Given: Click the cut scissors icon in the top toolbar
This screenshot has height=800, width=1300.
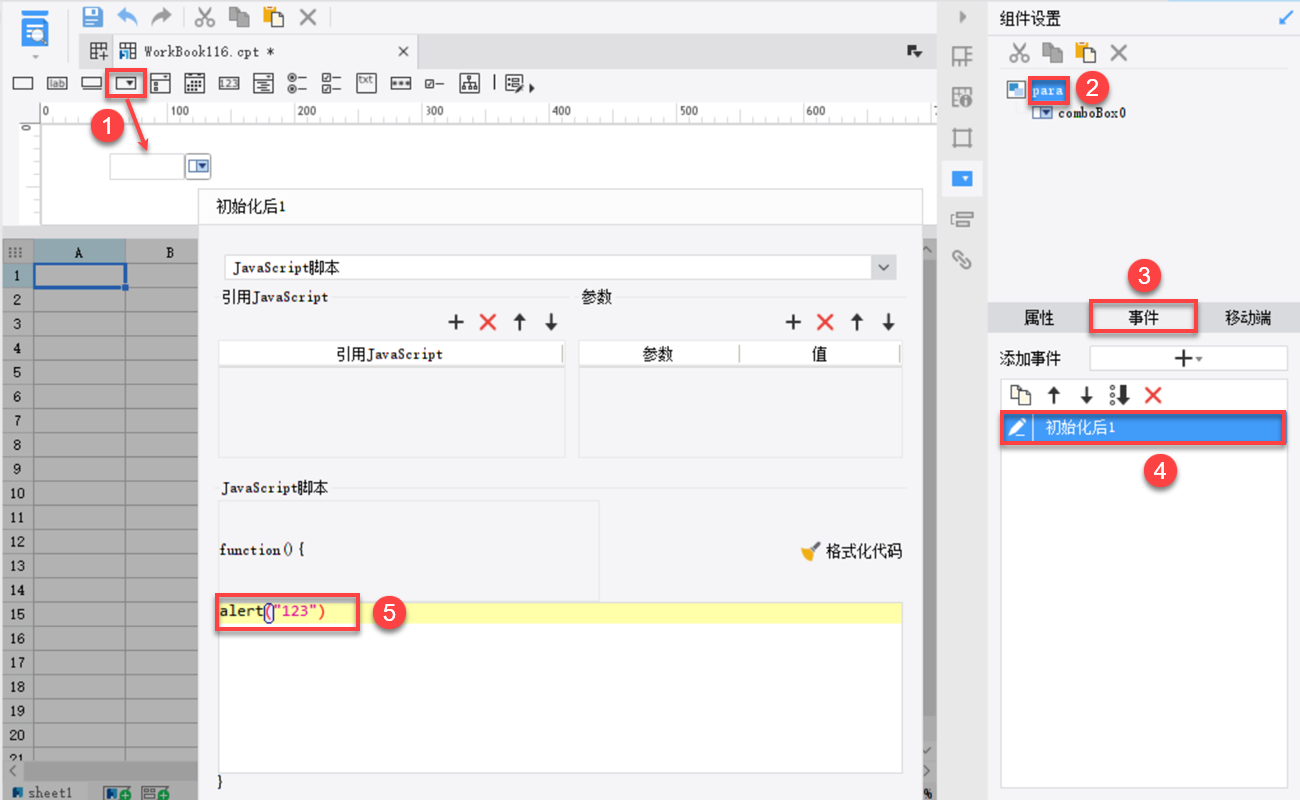Looking at the screenshot, I should pos(205,17).
